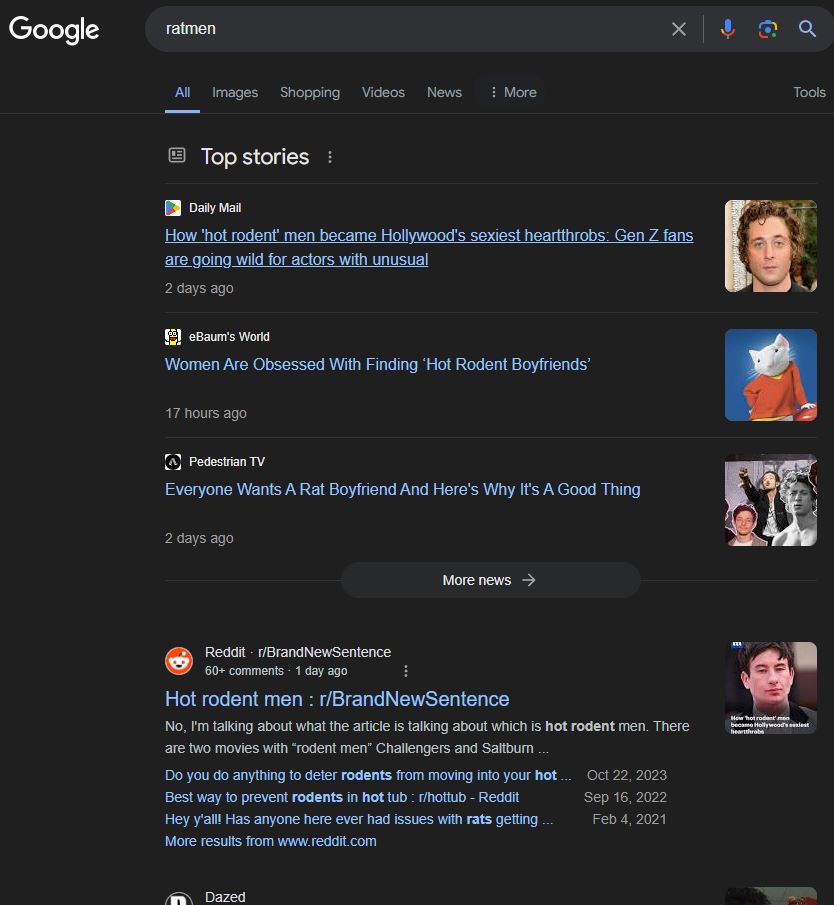The height and width of the screenshot is (905, 834).
Task: Click the eBaum's World source name
Action: 229,336
